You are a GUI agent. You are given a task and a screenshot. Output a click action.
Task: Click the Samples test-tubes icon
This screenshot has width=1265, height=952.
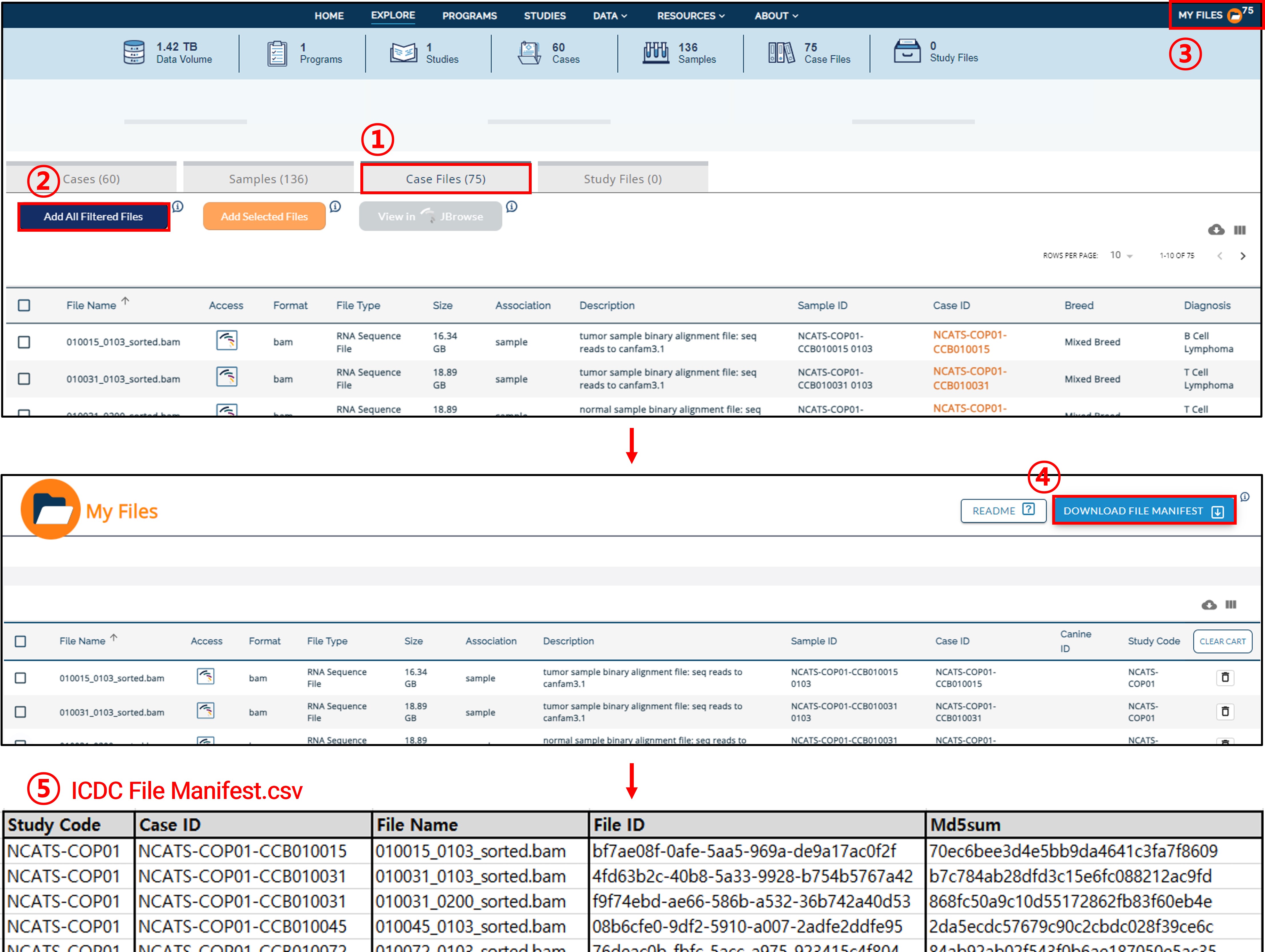coord(656,53)
